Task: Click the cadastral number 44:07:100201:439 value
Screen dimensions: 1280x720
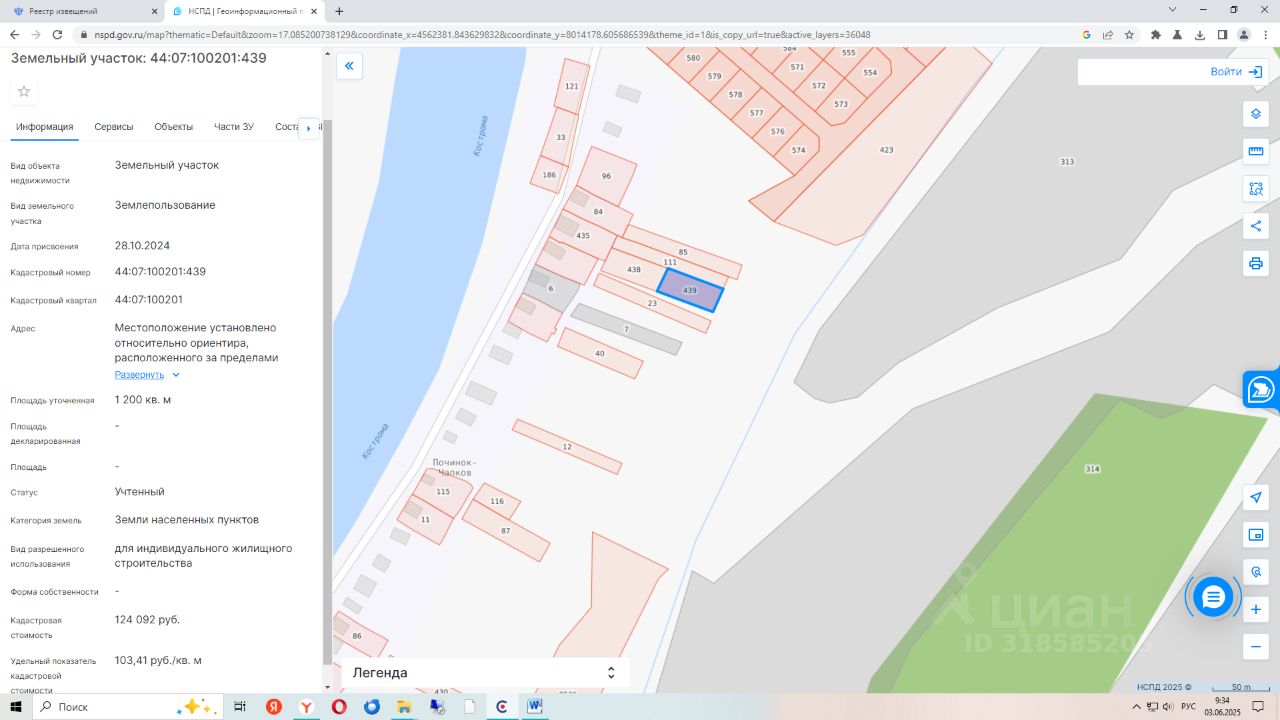Action: coord(160,272)
